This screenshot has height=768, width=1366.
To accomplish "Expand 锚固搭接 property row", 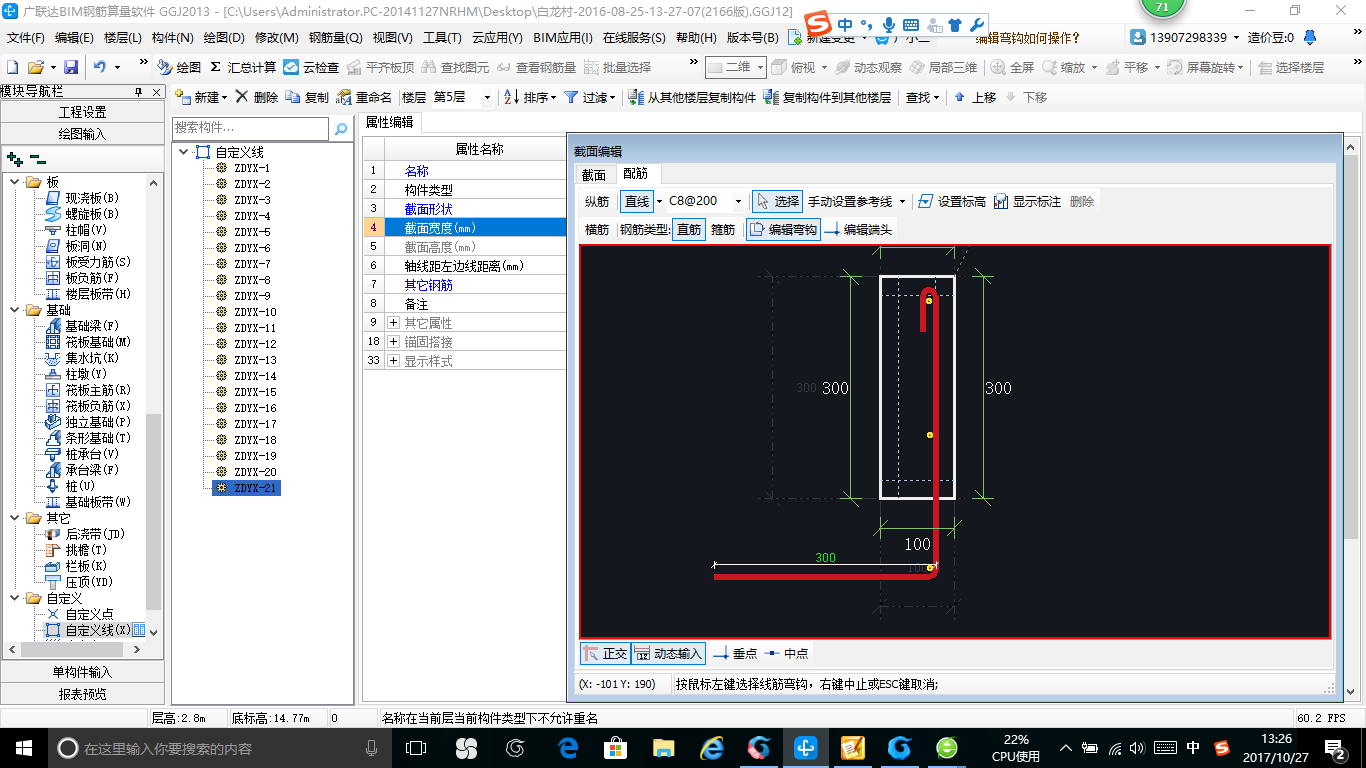I will [394, 342].
